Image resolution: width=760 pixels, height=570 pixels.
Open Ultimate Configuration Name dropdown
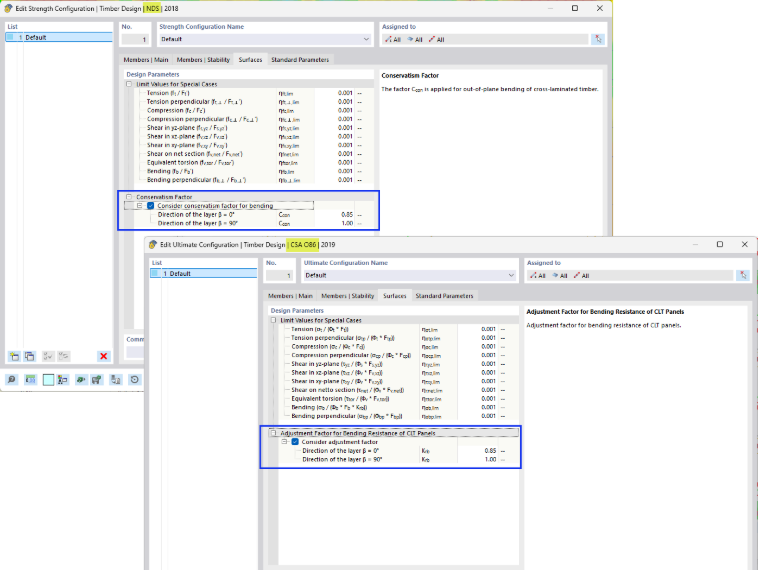coord(511,275)
